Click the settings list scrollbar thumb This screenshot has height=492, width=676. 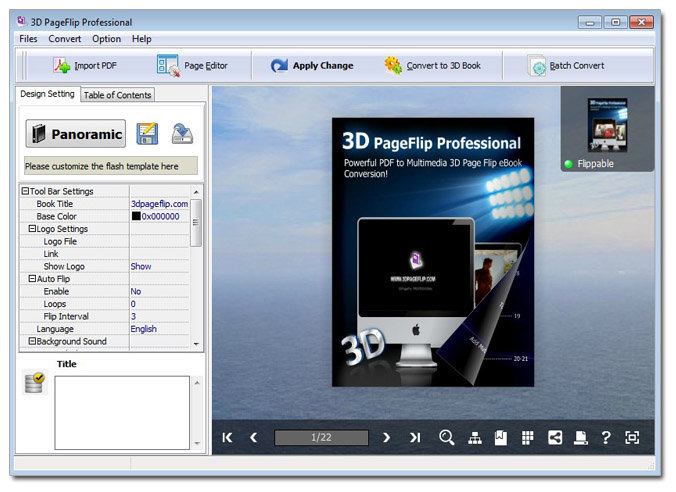[196, 222]
